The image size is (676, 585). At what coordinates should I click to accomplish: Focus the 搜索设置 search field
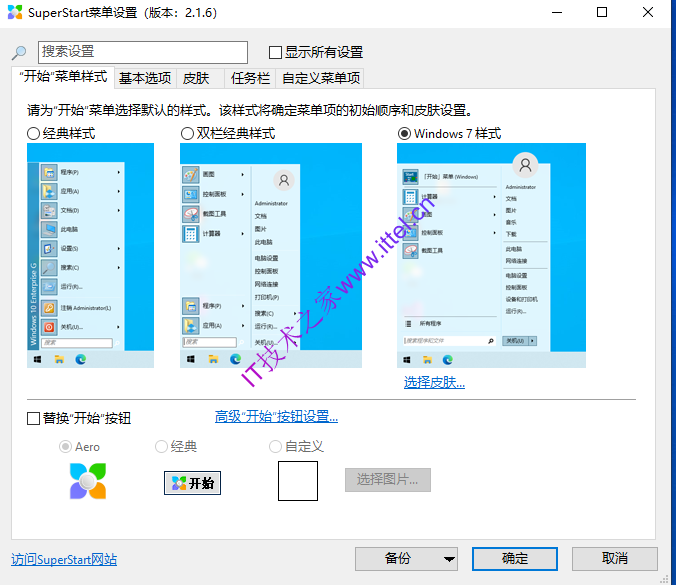[143, 52]
